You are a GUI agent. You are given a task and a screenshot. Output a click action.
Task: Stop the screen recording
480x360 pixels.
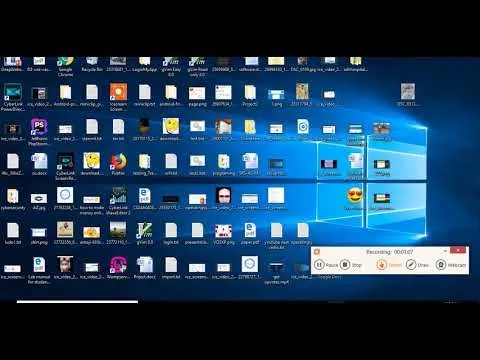click(351, 265)
